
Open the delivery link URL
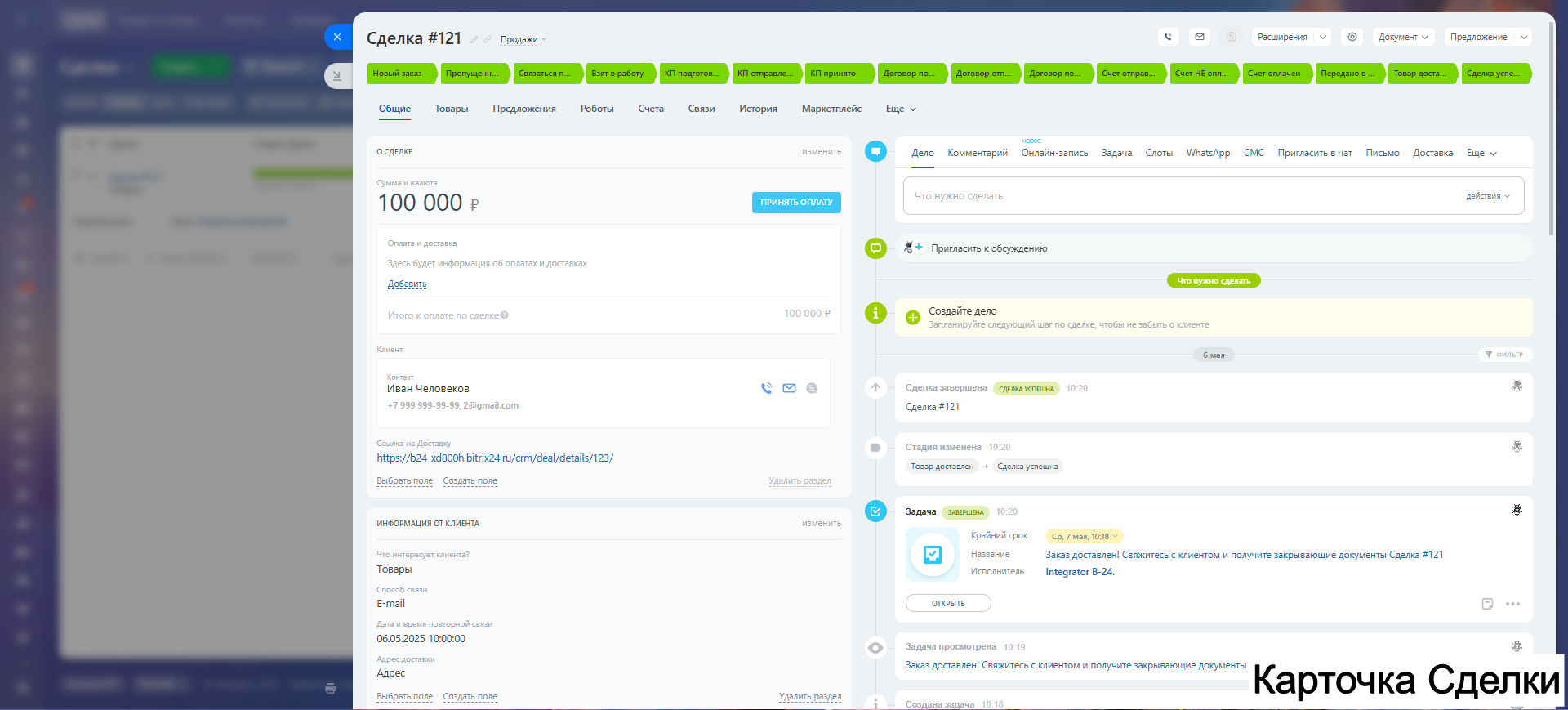pyautogui.click(x=494, y=458)
